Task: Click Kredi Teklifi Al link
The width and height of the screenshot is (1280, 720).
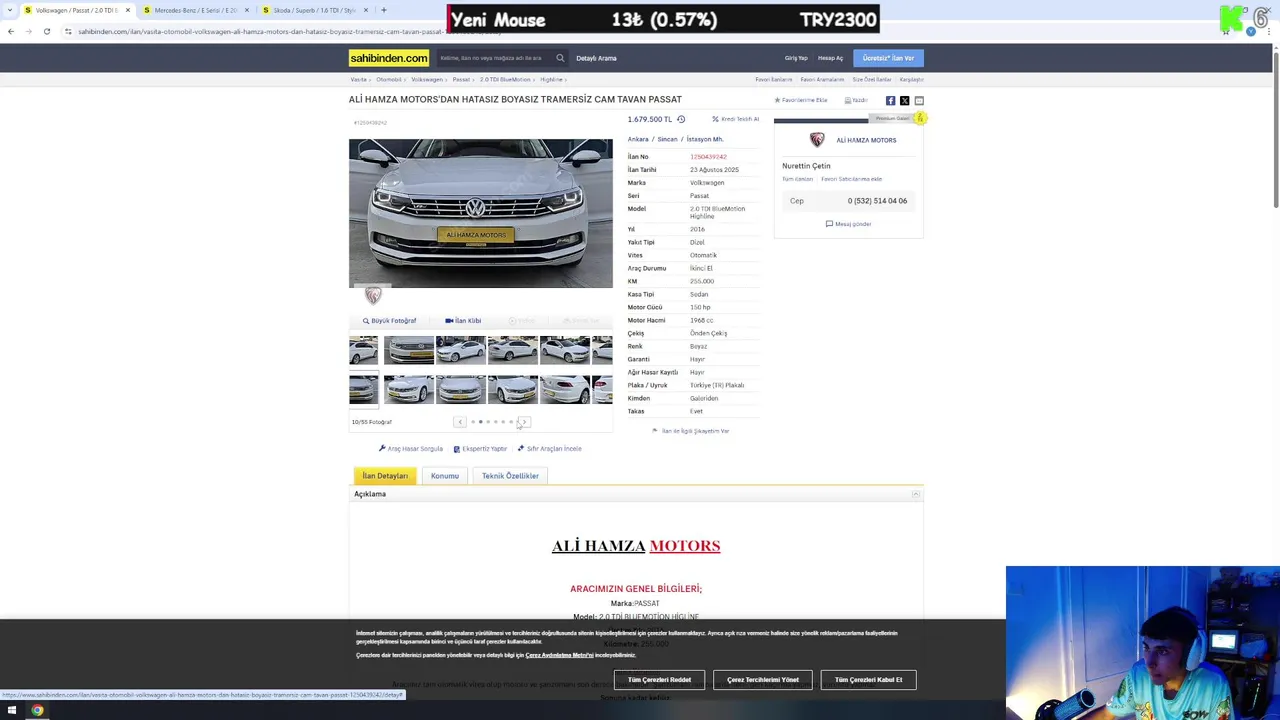Action: click(736, 119)
